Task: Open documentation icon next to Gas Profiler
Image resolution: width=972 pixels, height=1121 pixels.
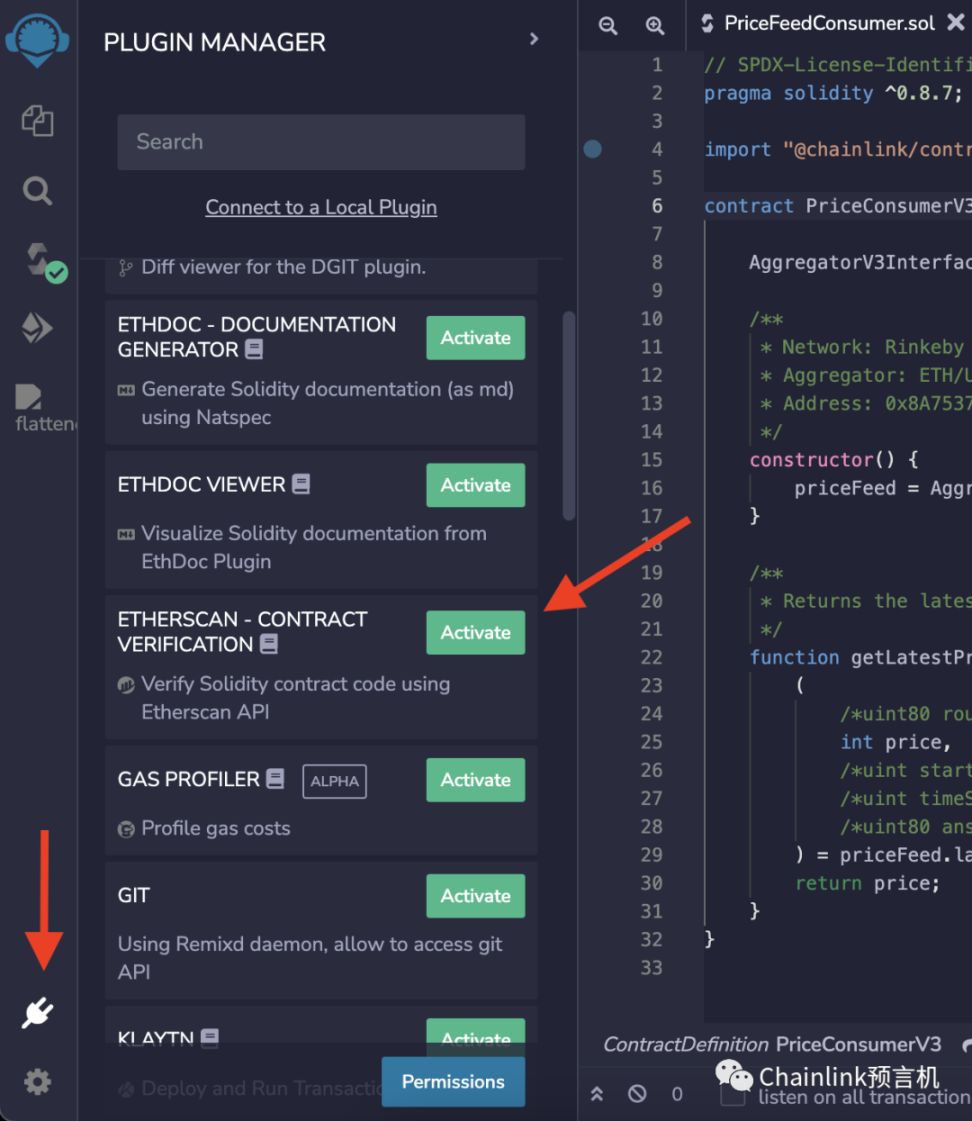Action: 276,779
